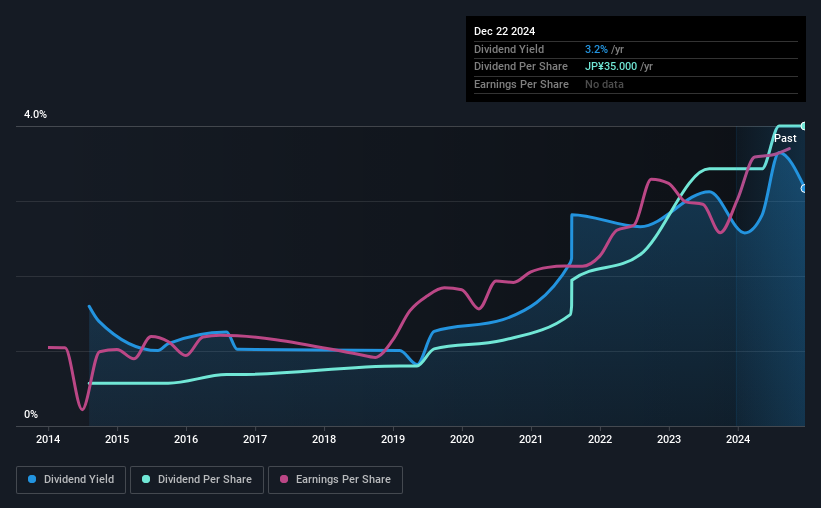Click the 2014 x-axis label

[x=48, y=439]
